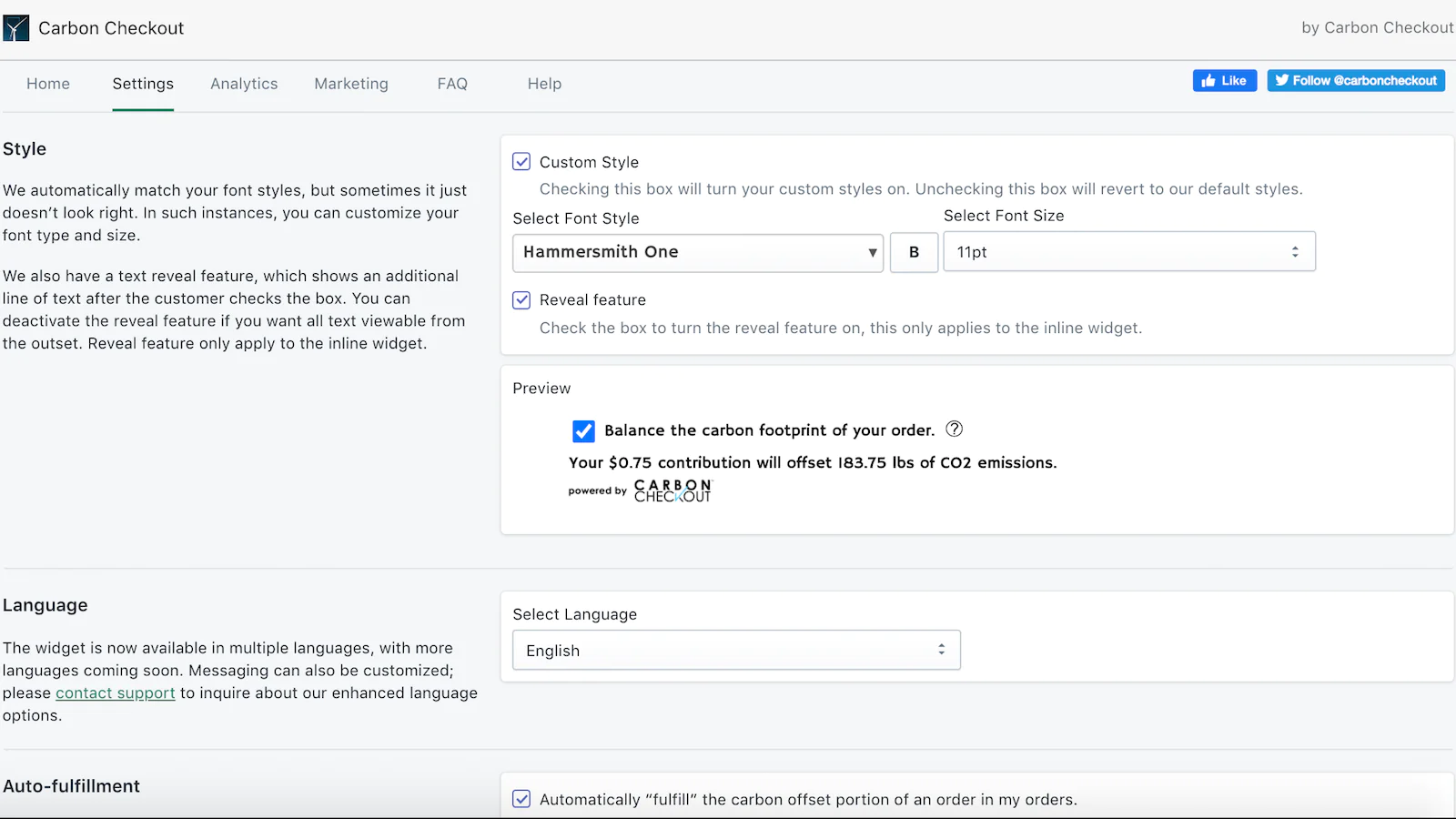Image resolution: width=1456 pixels, height=819 pixels.
Task: Follow the contact support link
Action: pos(116,693)
